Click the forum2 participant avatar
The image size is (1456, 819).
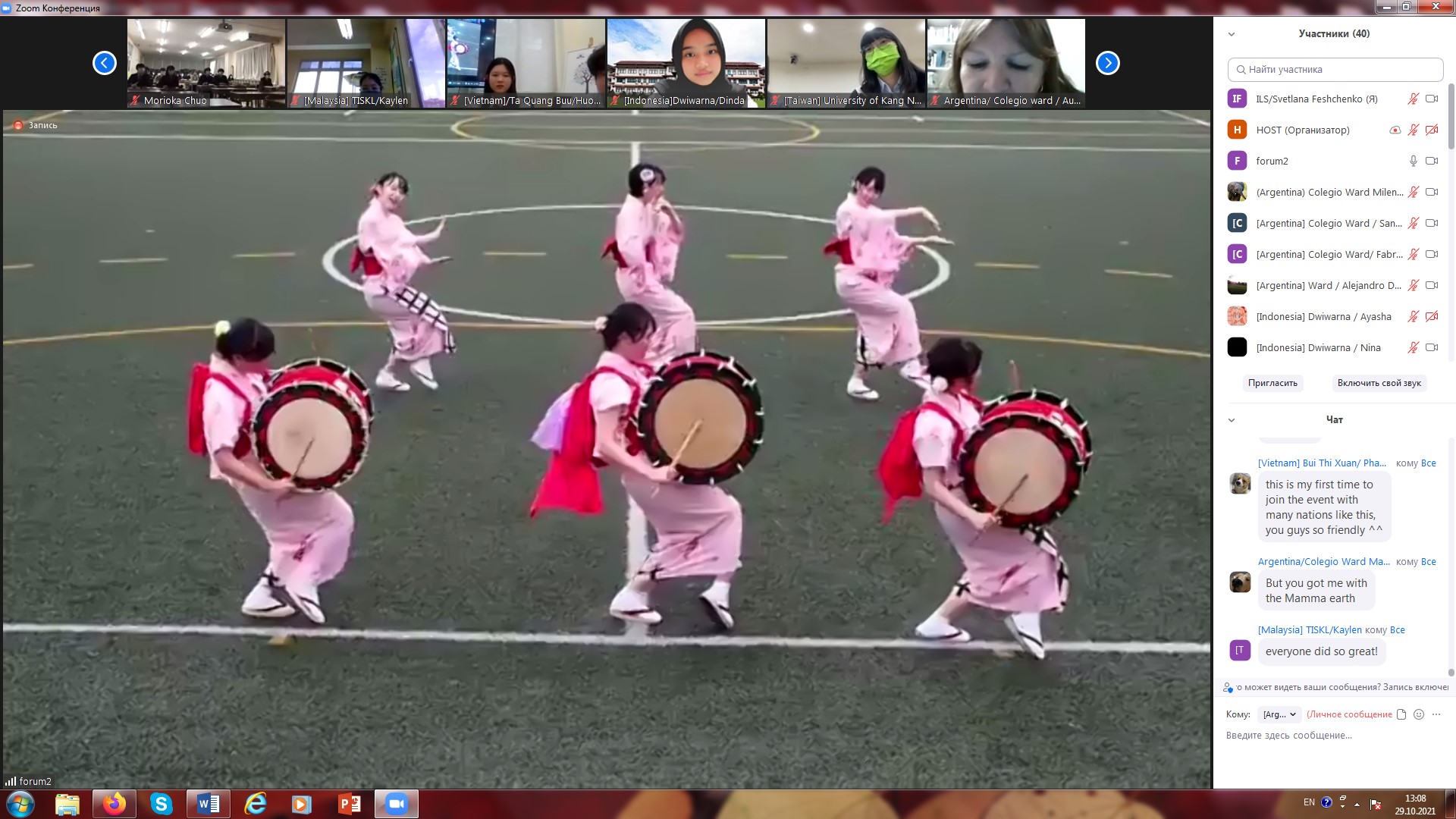1237,161
